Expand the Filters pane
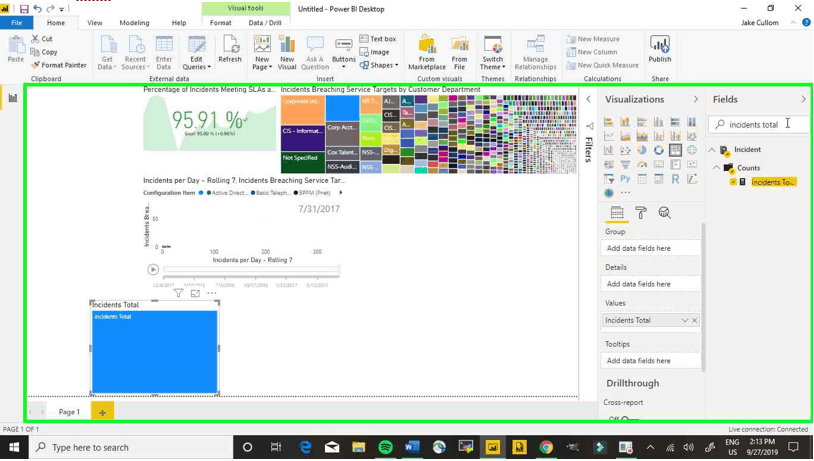Viewport: 814px width, 461px height. pyautogui.click(x=588, y=99)
